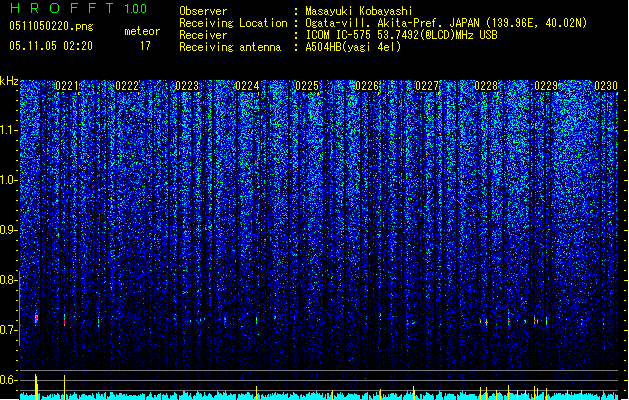This screenshot has width=629, height=400.
Task: Click the 0227 time marker
Action: point(427,86)
